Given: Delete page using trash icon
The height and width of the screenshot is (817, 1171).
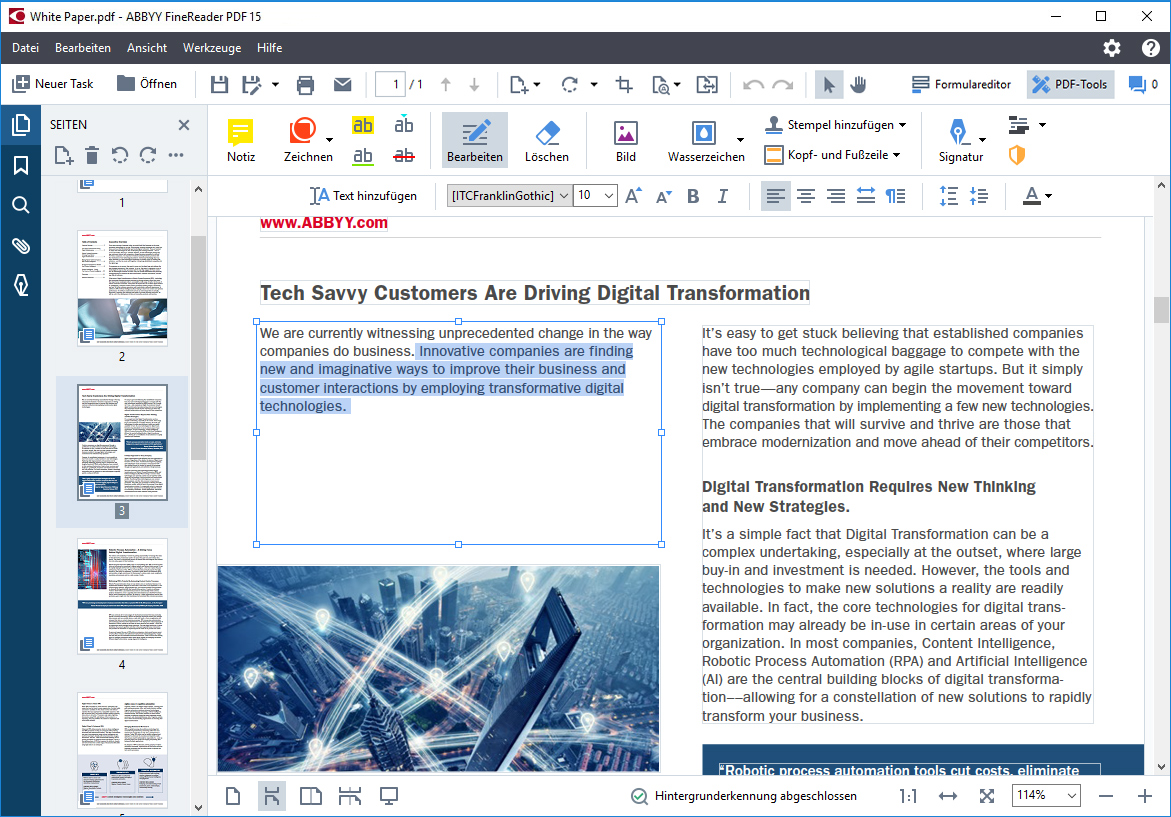Looking at the screenshot, I should point(92,155).
